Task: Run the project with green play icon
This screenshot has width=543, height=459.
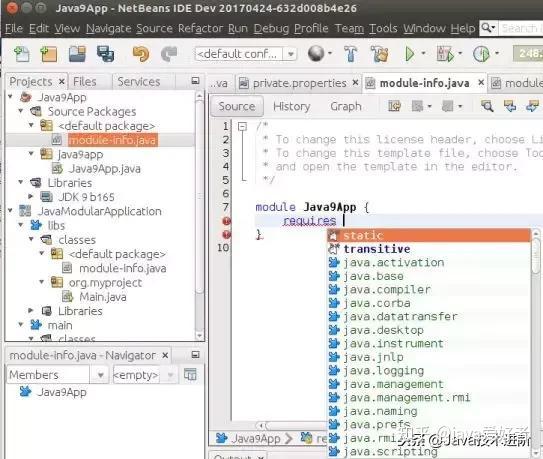Action: 410,54
